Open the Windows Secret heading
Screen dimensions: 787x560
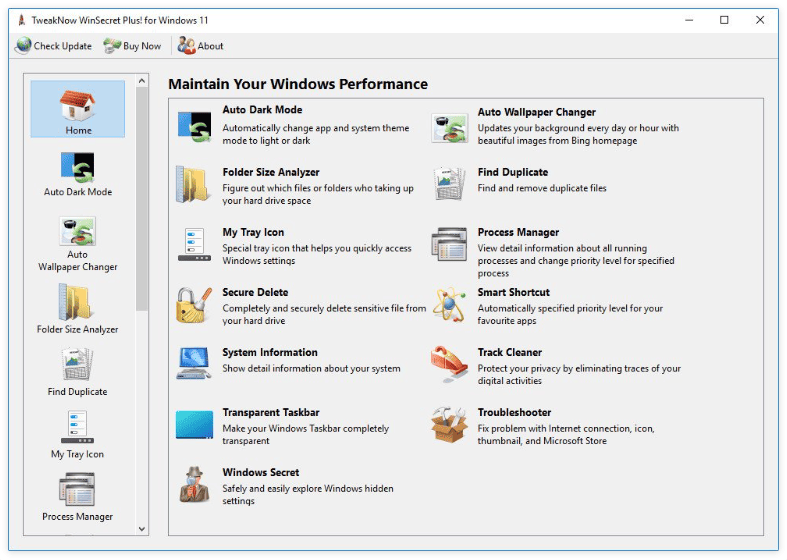click(x=261, y=472)
